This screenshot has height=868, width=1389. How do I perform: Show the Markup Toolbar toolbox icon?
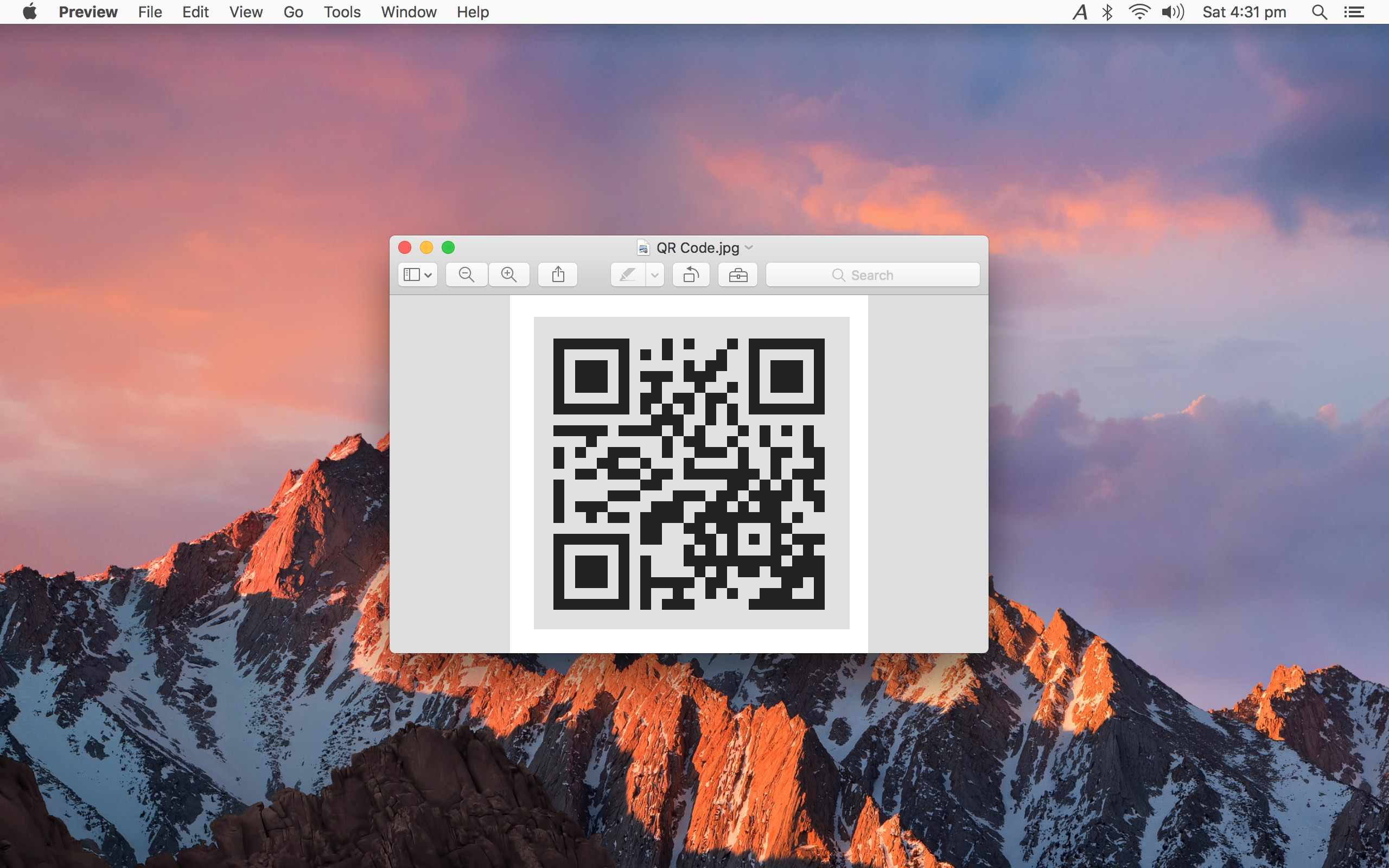737,275
